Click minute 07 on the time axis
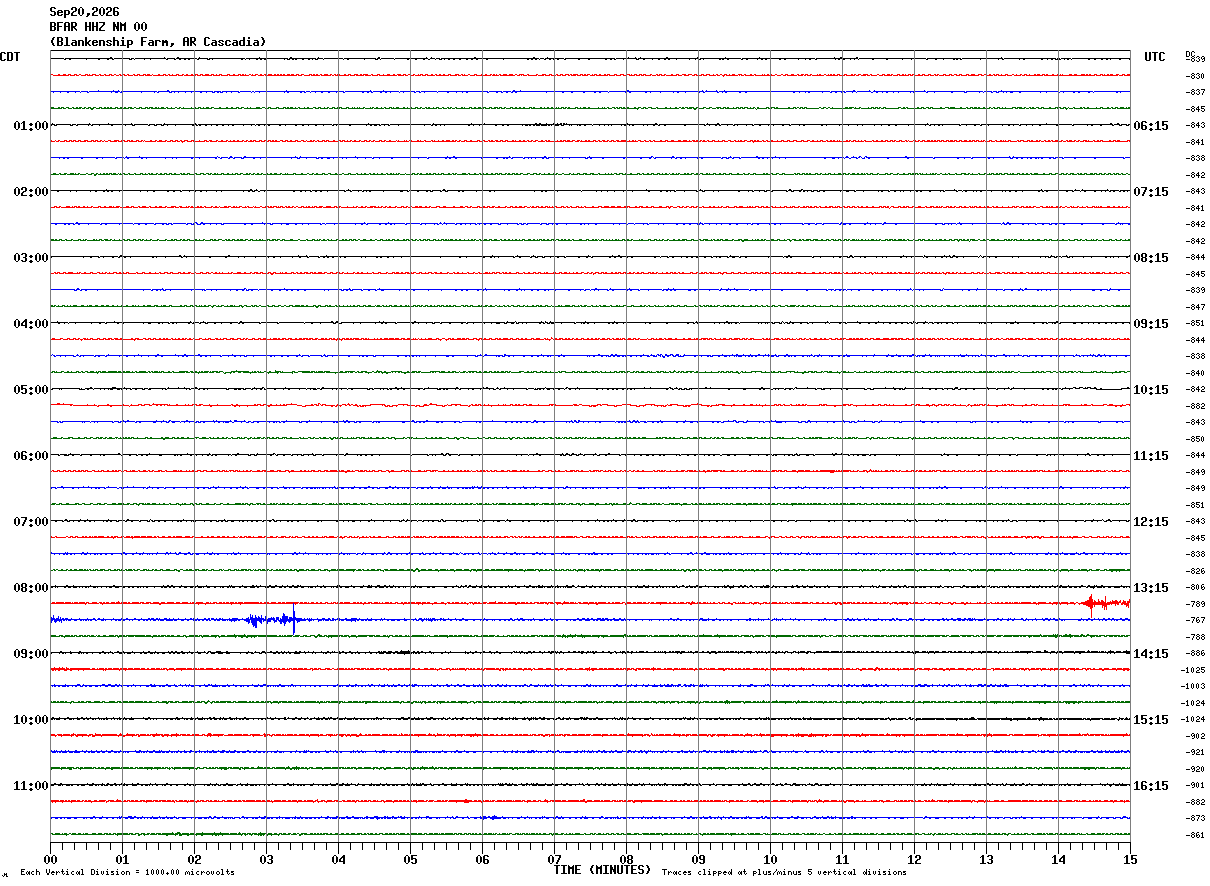The height and width of the screenshot is (886, 1210). (554, 859)
